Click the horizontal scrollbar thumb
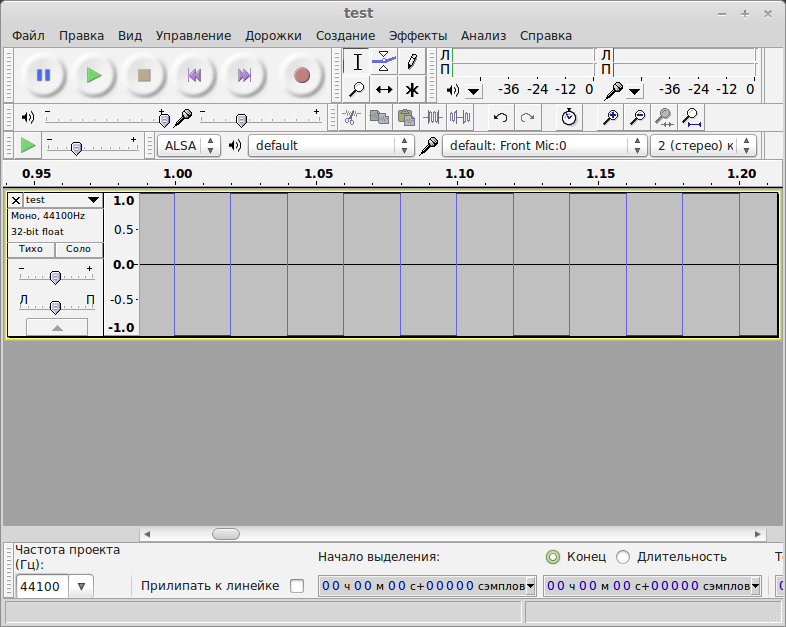786x627 pixels. [226, 534]
